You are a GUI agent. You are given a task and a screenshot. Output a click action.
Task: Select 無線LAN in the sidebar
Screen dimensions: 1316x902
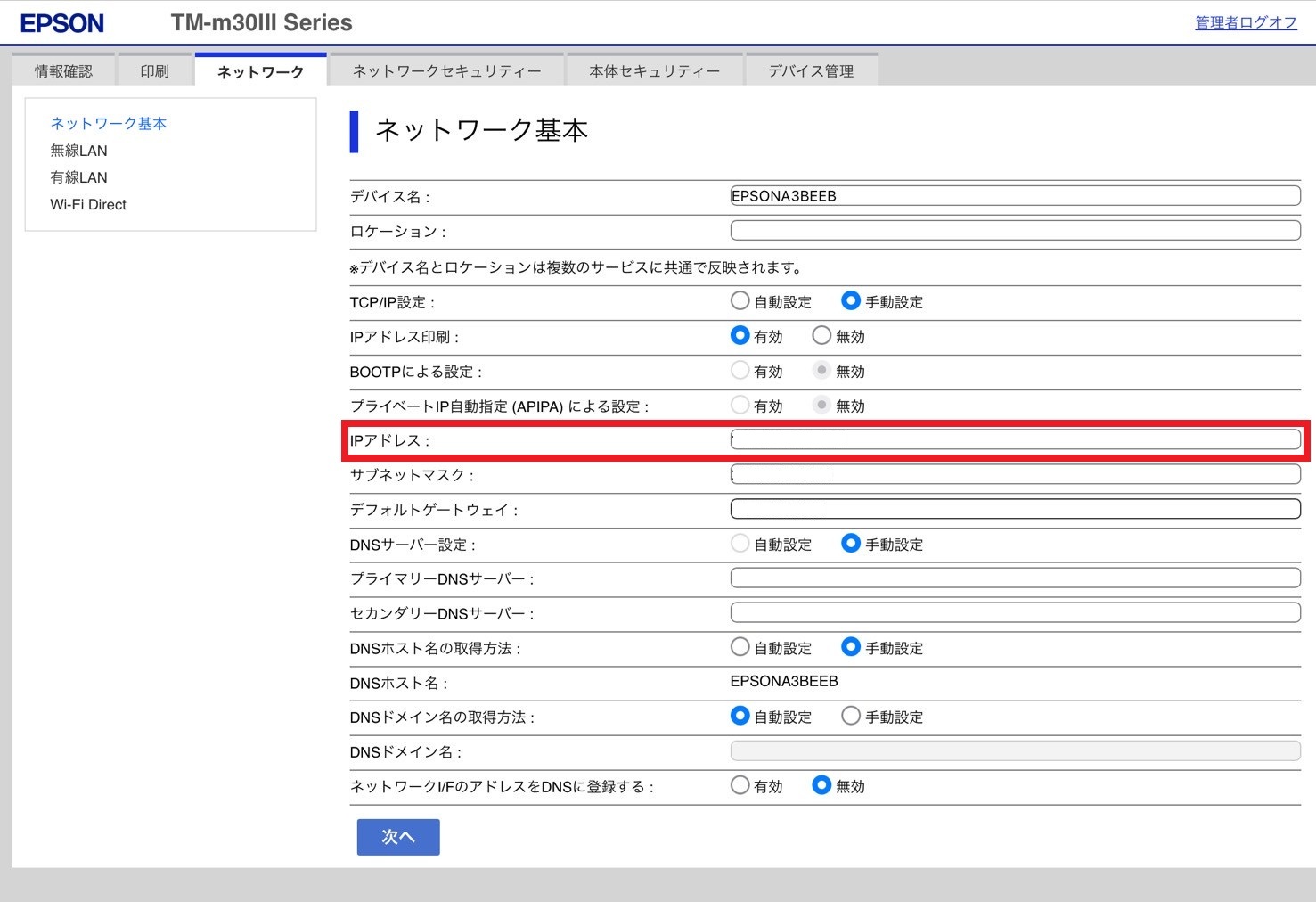[x=78, y=151]
